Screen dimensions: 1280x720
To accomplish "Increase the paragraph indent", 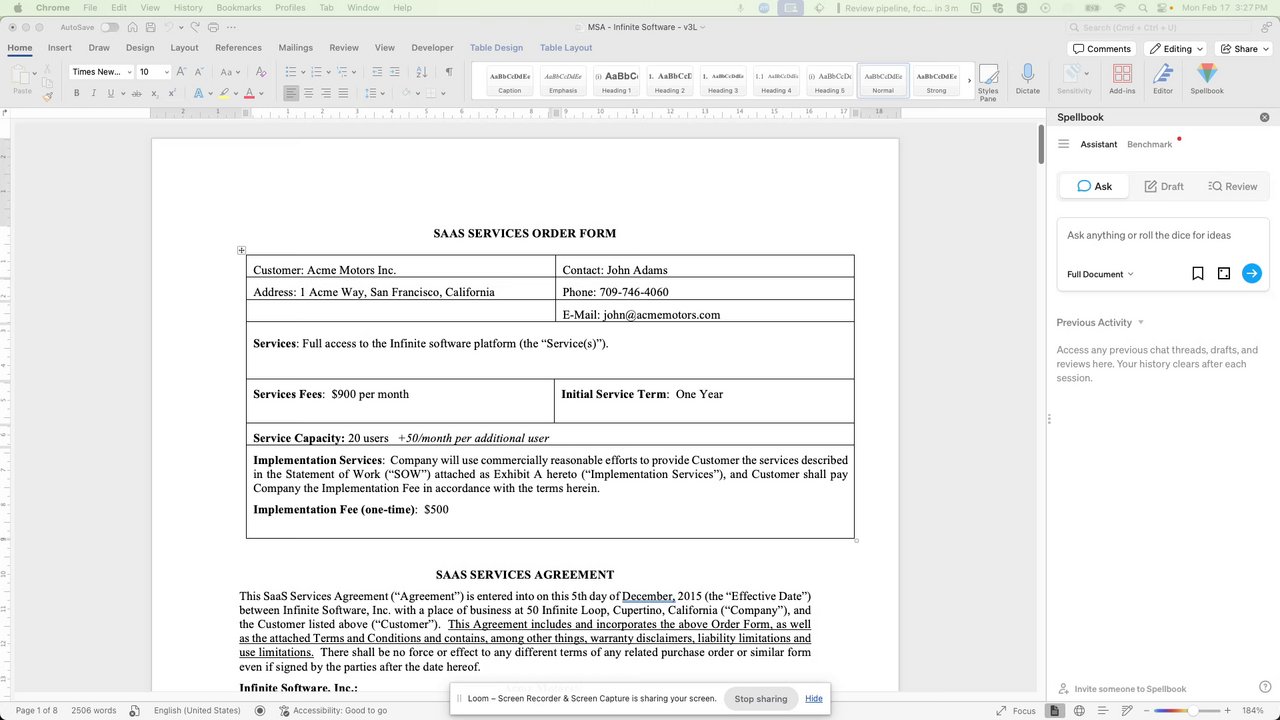I will pyautogui.click(x=396, y=72).
